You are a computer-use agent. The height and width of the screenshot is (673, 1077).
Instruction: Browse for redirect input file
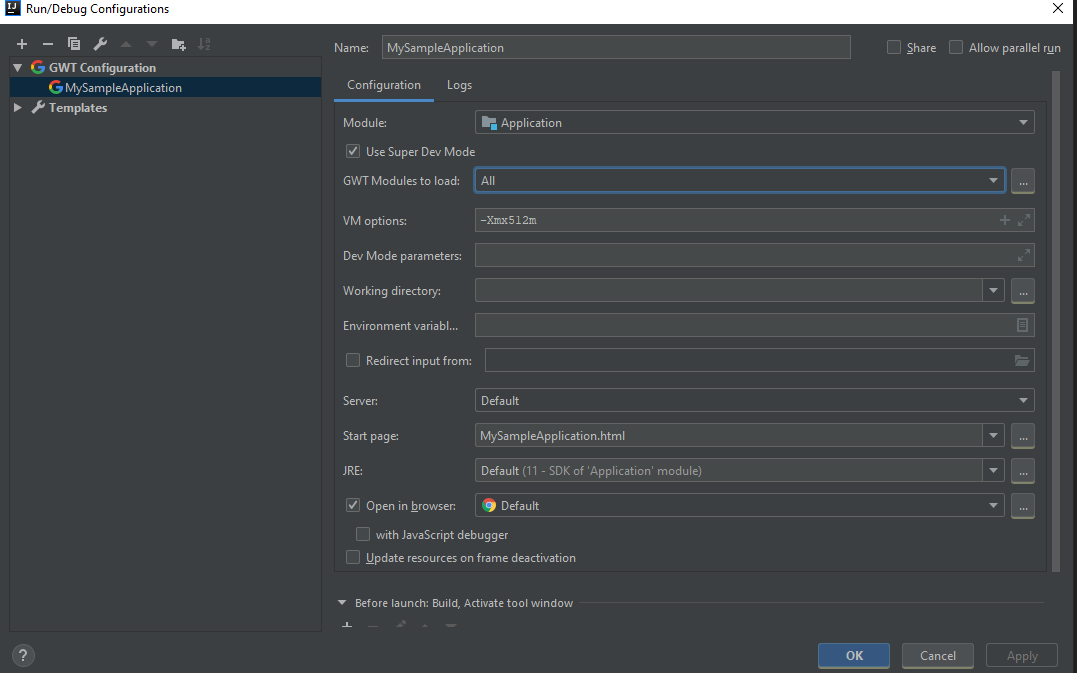pos(1022,361)
